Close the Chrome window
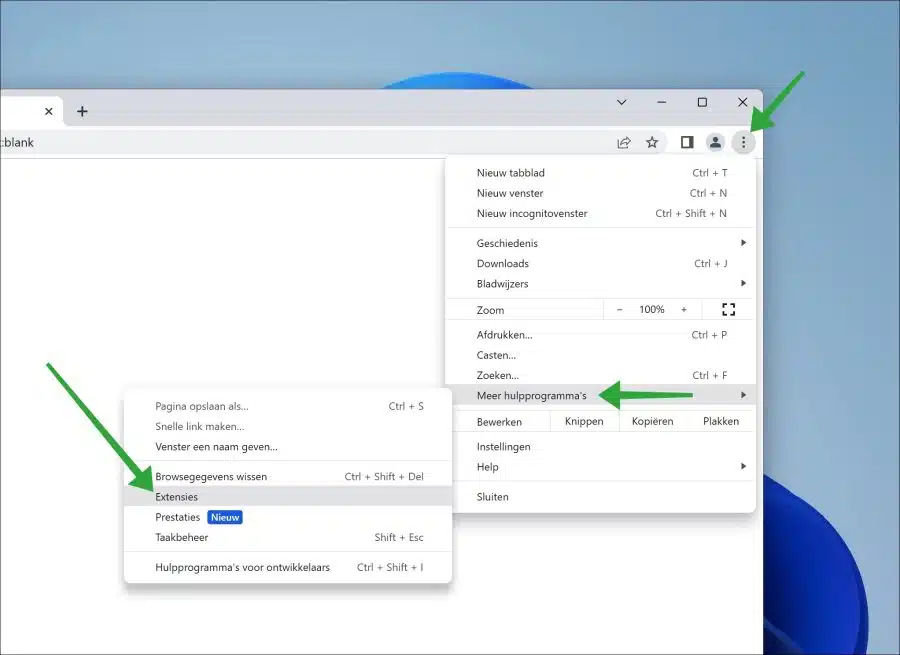 click(742, 102)
